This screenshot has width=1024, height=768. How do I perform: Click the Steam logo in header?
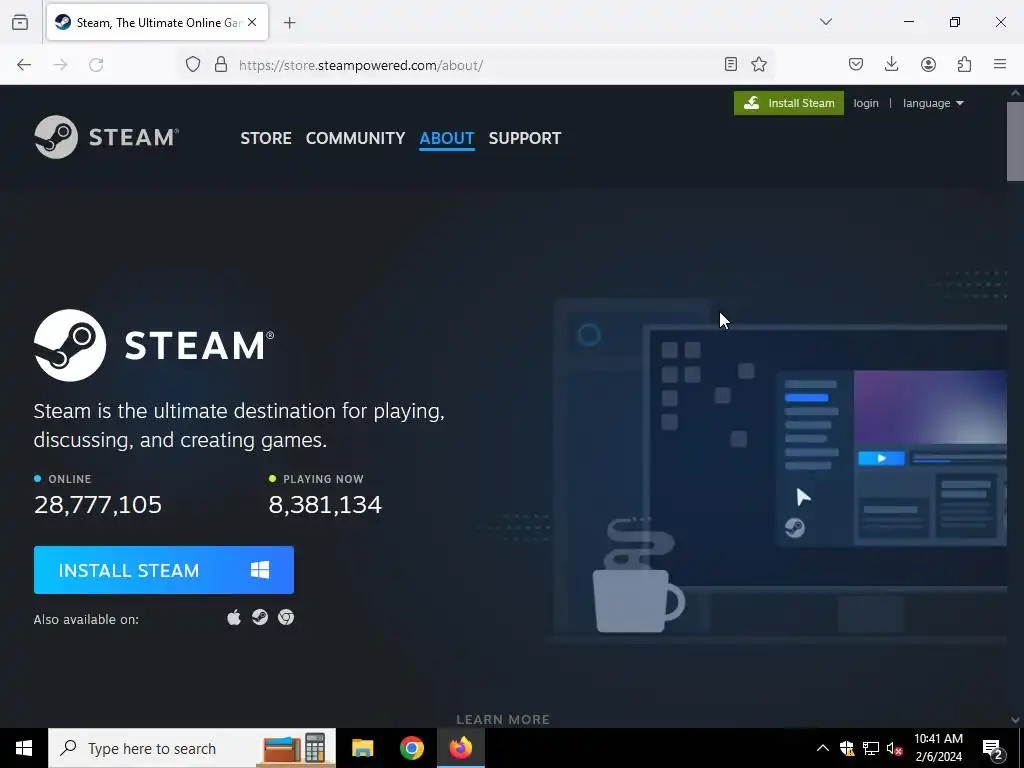(x=106, y=137)
